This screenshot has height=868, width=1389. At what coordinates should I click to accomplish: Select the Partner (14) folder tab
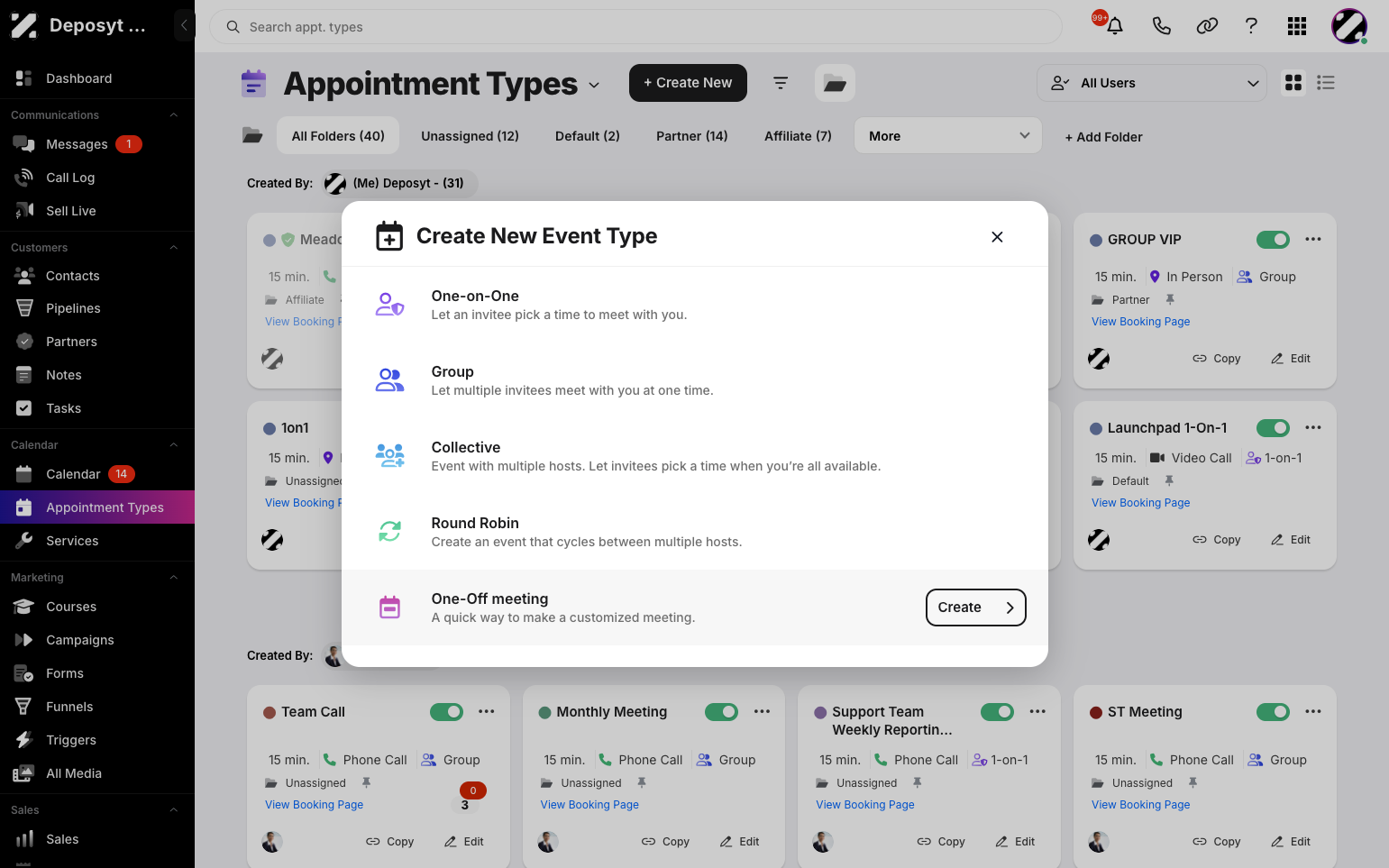[692, 136]
